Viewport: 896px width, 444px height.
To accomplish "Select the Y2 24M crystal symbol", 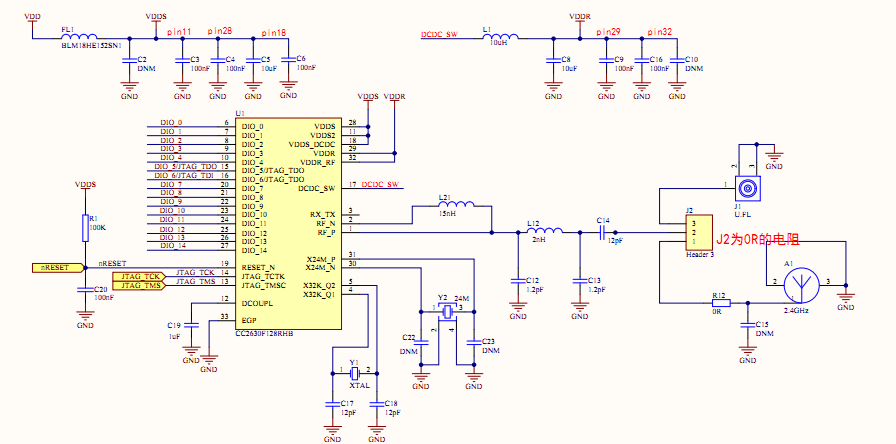I will point(447,311).
